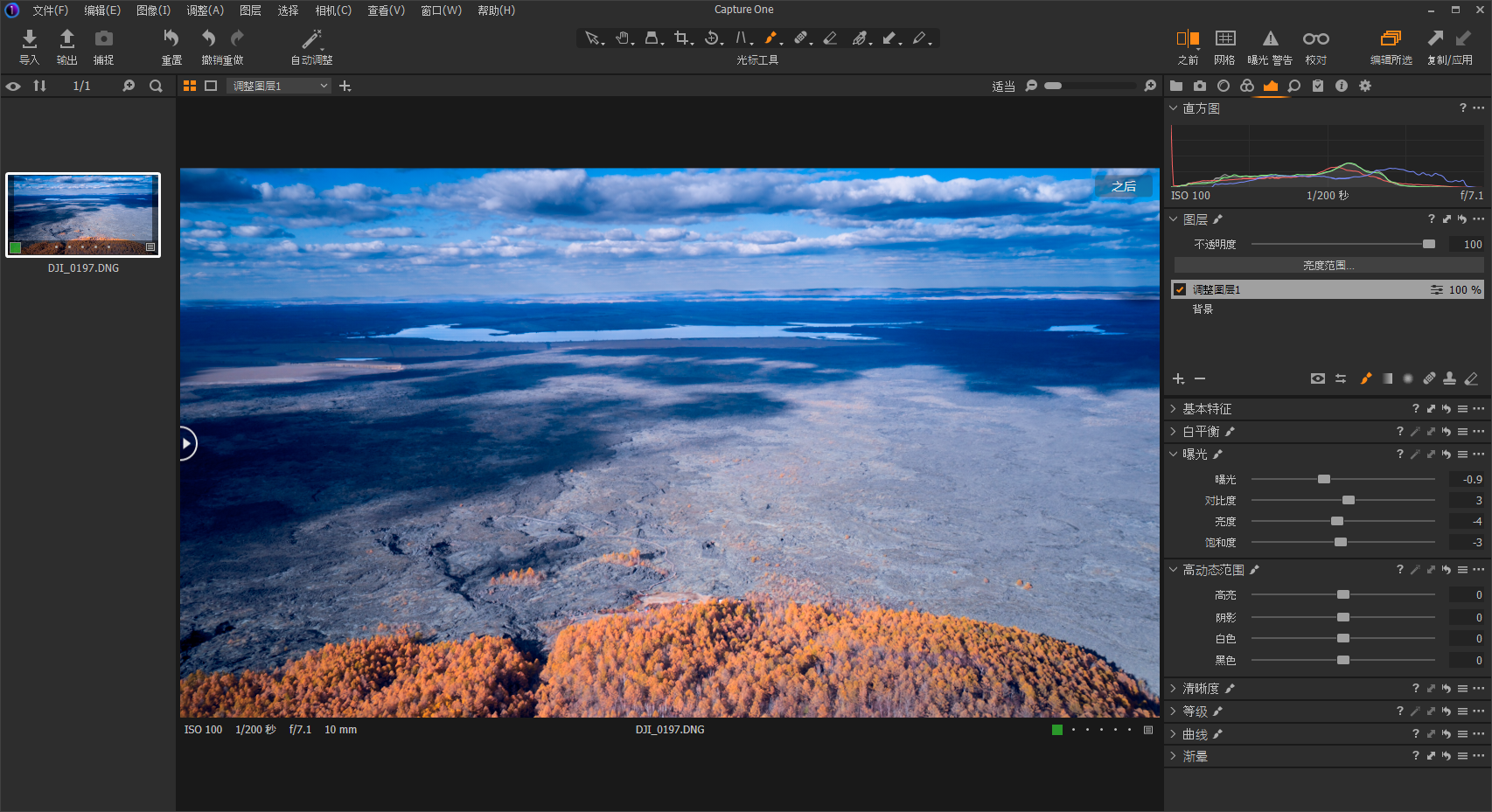The image size is (1492, 812).
Task: Collapse the 高动态范围 panel
Action: tap(1174, 570)
